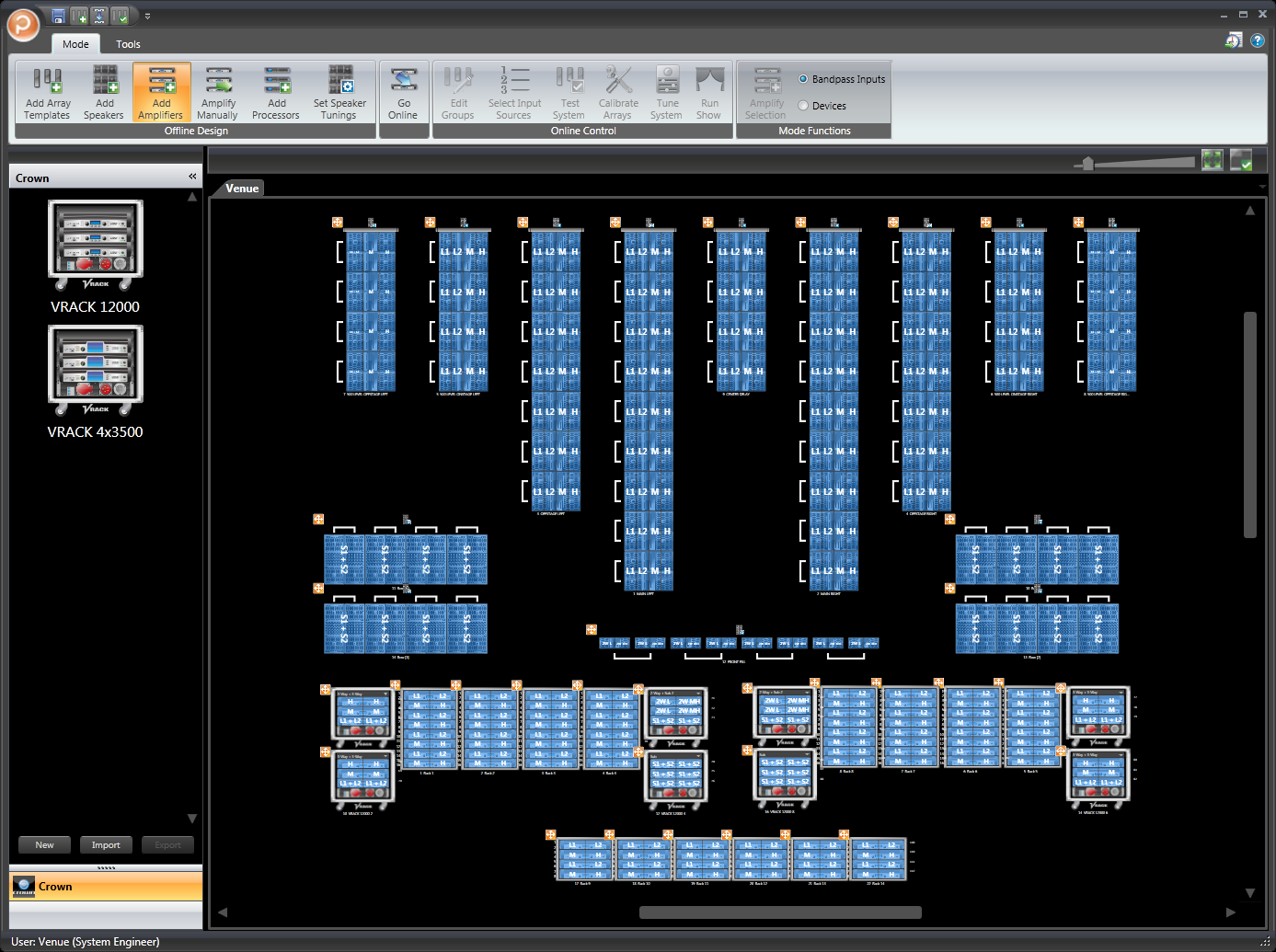Click the New button in the Crown panel

click(x=43, y=844)
